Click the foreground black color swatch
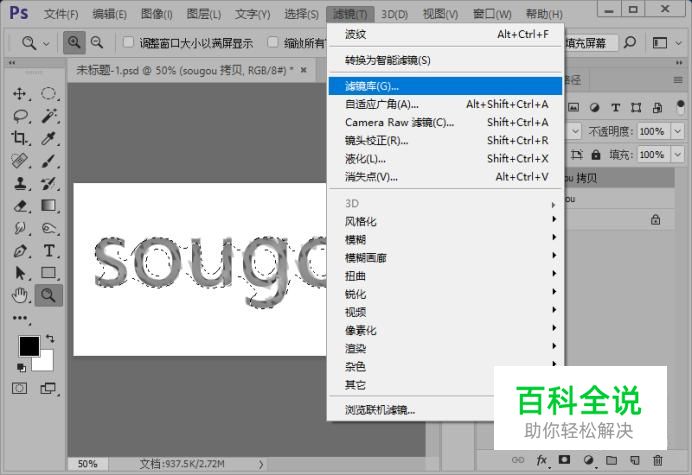The width and height of the screenshot is (692, 475). click(x=29, y=346)
